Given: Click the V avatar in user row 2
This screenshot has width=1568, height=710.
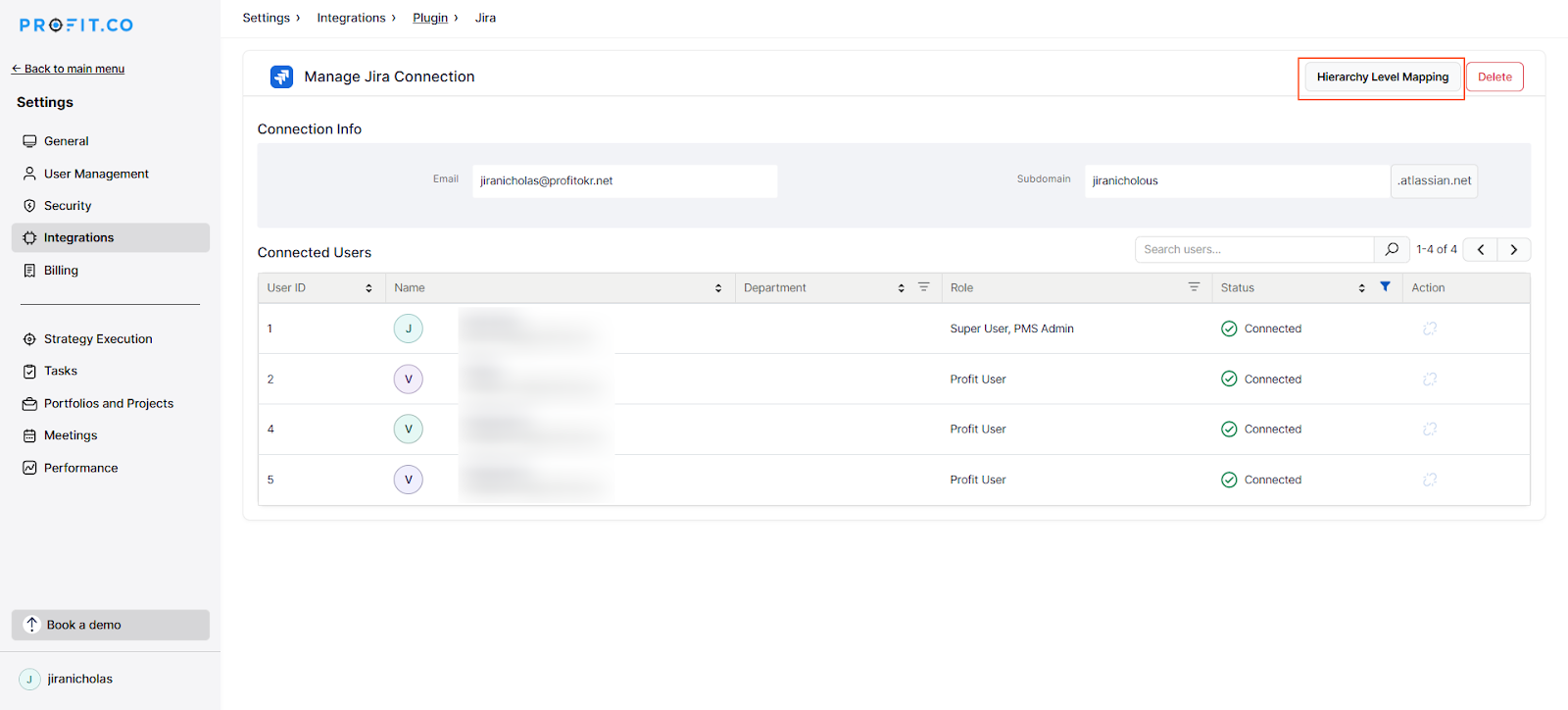Looking at the screenshot, I should 409,379.
